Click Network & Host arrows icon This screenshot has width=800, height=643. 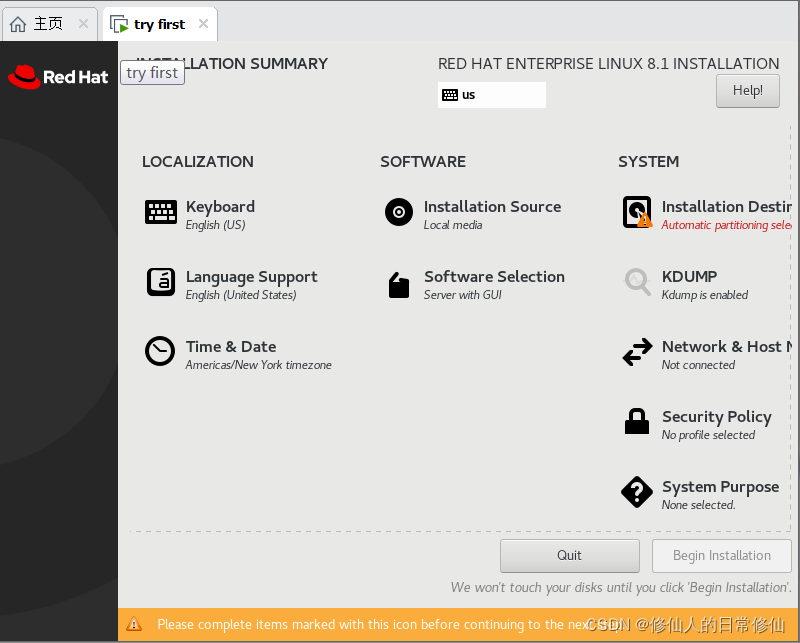click(637, 352)
